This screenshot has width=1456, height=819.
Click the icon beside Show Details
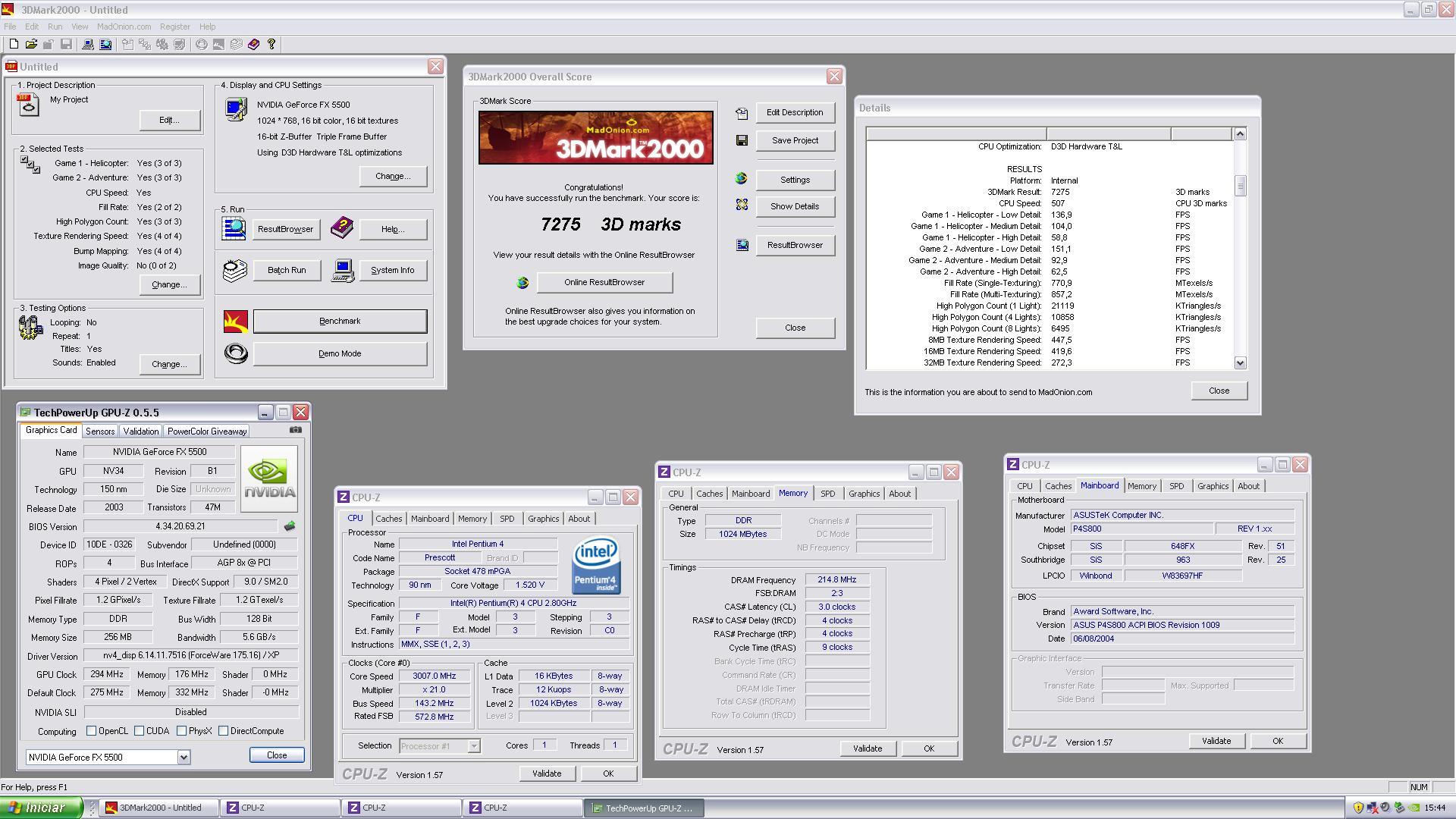pos(742,206)
